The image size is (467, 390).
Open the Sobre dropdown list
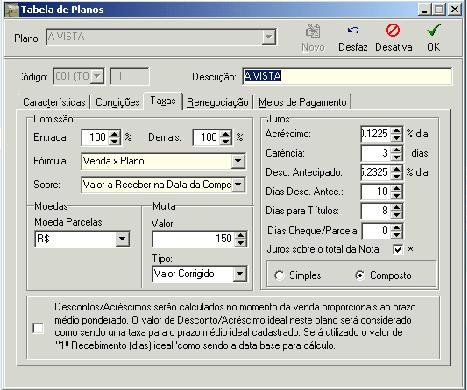238,184
